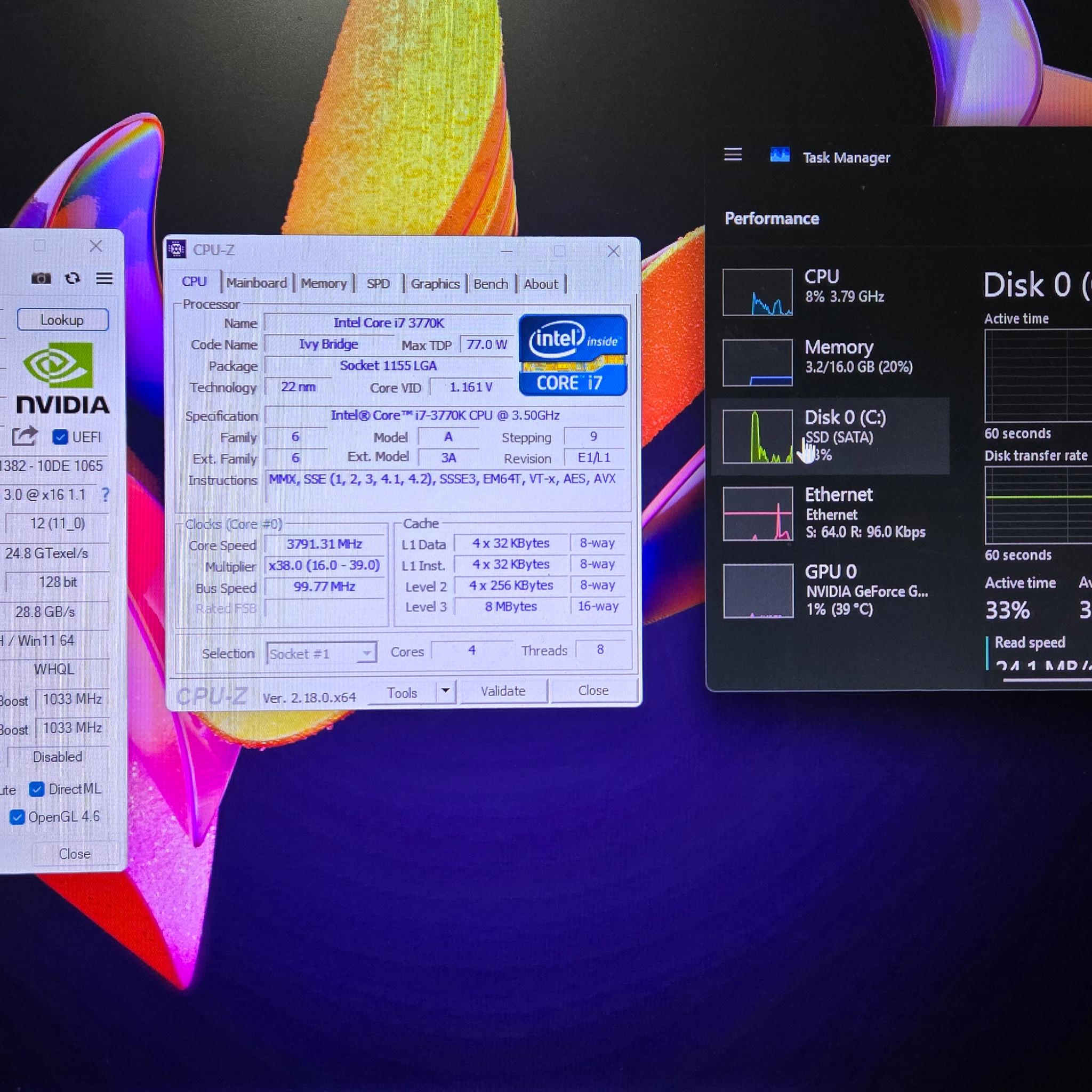Click the Bus Speed value '99.77 MHz'
The width and height of the screenshot is (1092, 1092).
(x=324, y=587)
